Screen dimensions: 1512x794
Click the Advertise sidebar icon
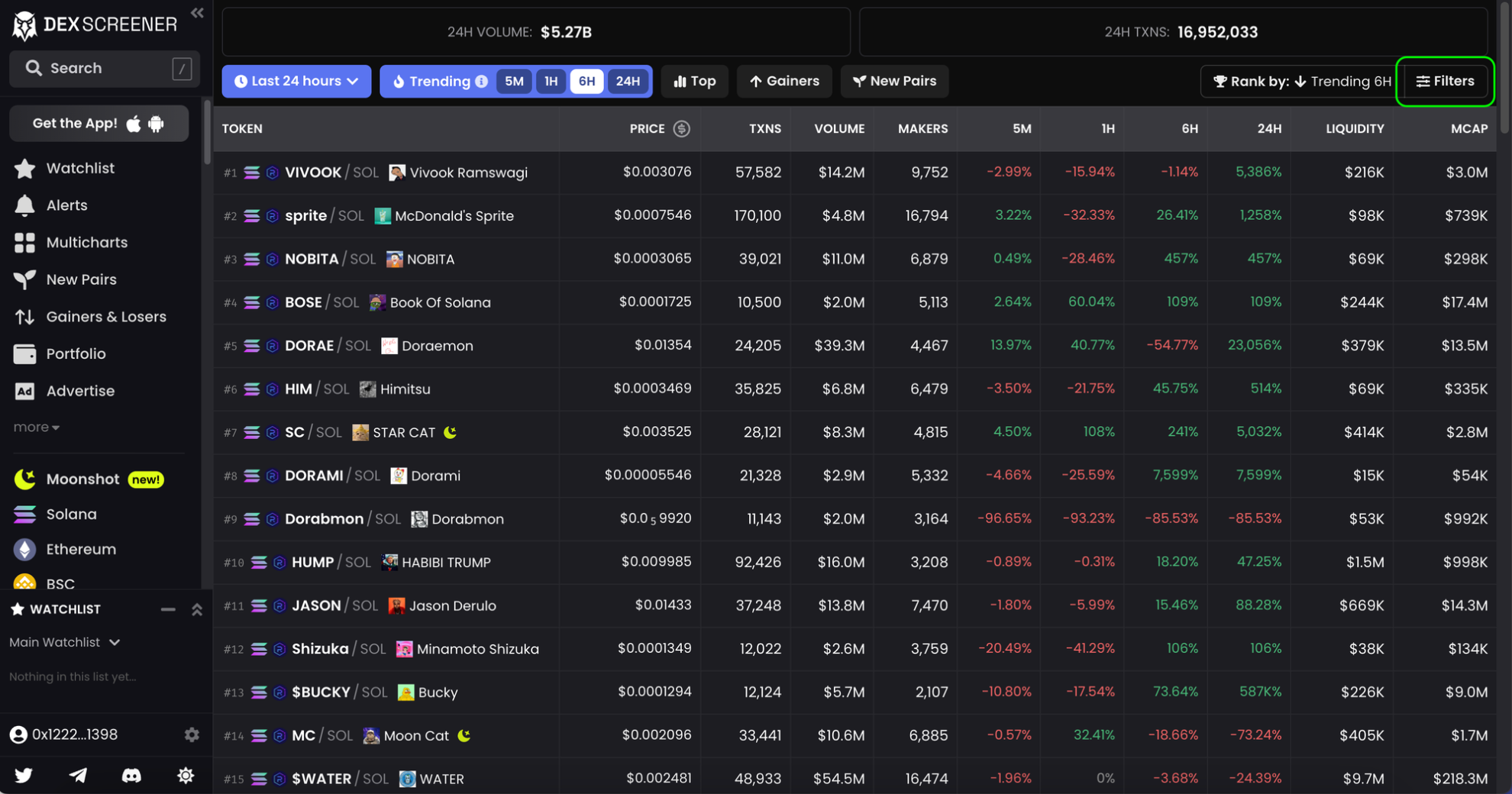point(24,391)
